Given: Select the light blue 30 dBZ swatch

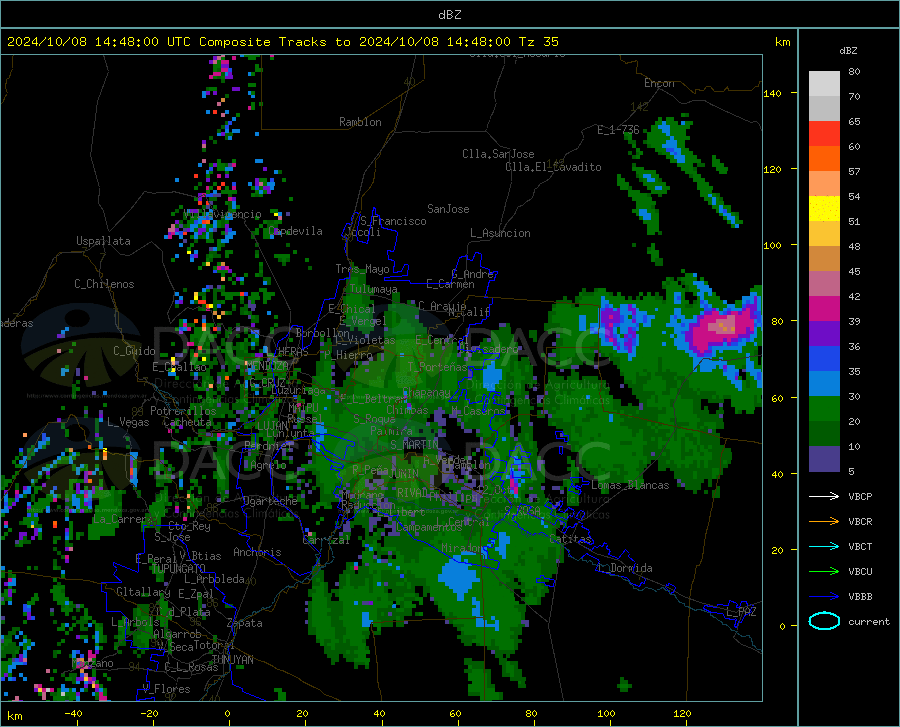Looking at the screenshot, I should 824,384.
